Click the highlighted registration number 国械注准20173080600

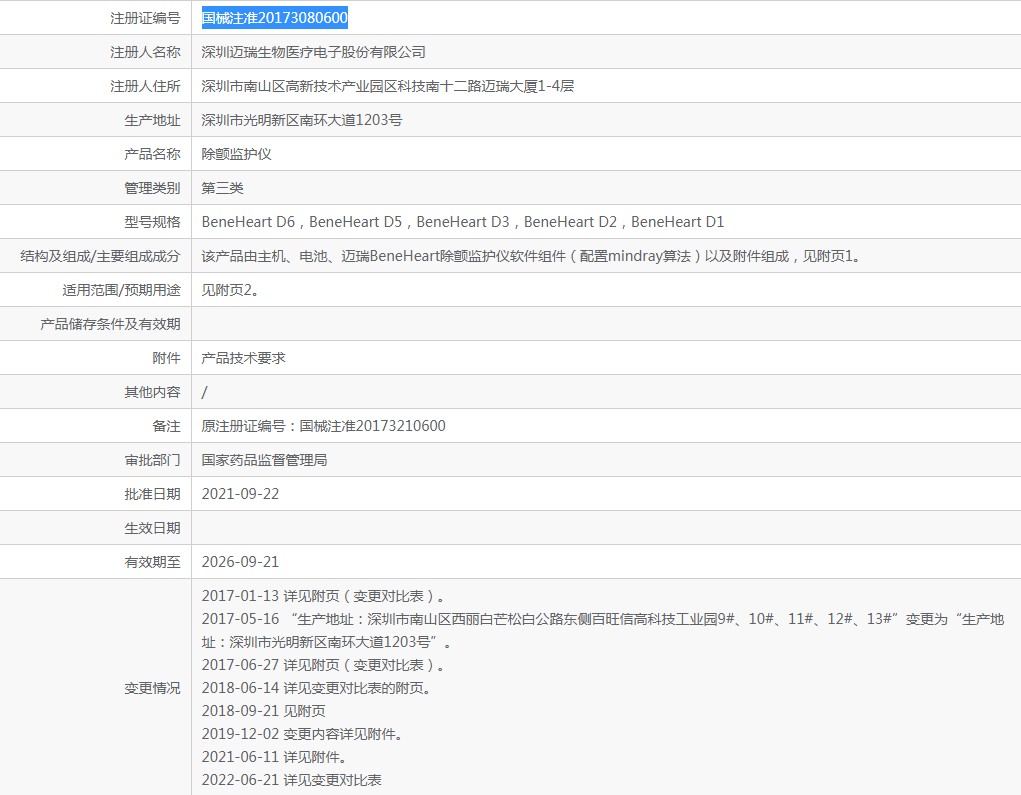click(275, 18)
